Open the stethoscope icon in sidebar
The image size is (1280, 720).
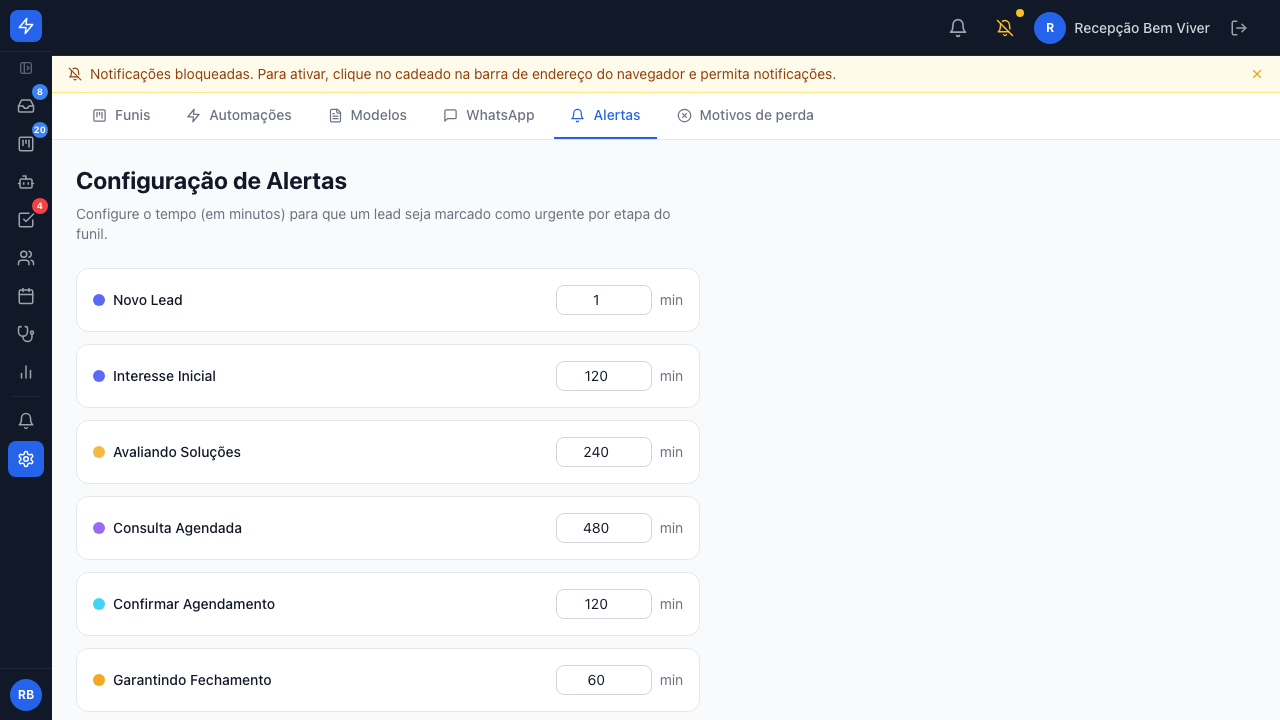point(26,334)
